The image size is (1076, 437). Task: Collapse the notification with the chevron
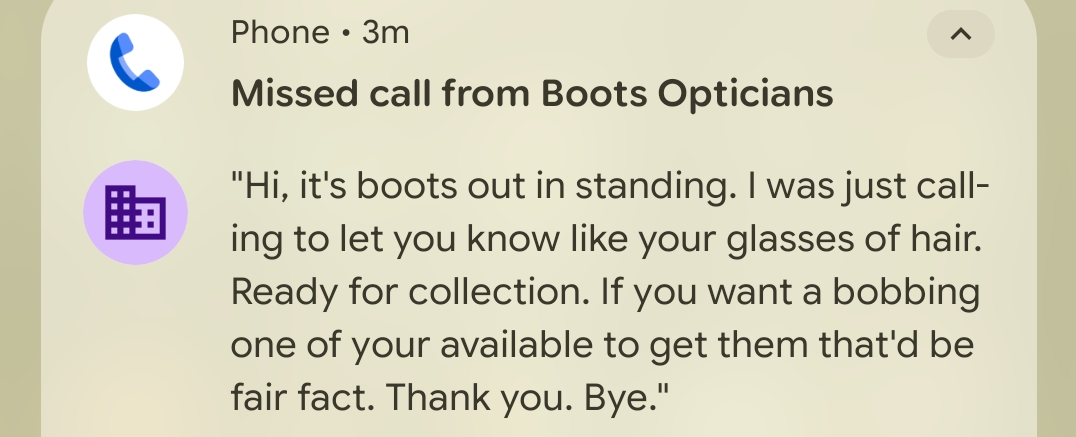click(960, 35)
